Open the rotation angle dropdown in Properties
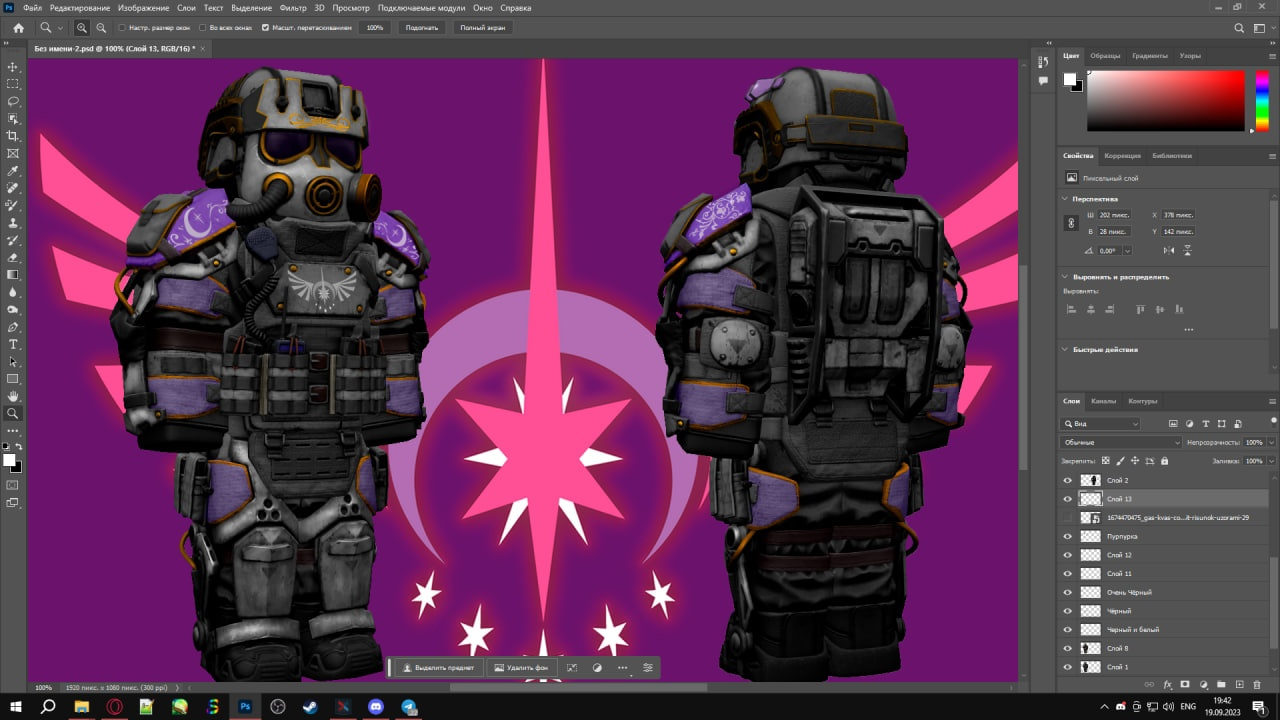Image resolution: width=1280 pixels, height=720 pixels. click(x=1127, y=251)
